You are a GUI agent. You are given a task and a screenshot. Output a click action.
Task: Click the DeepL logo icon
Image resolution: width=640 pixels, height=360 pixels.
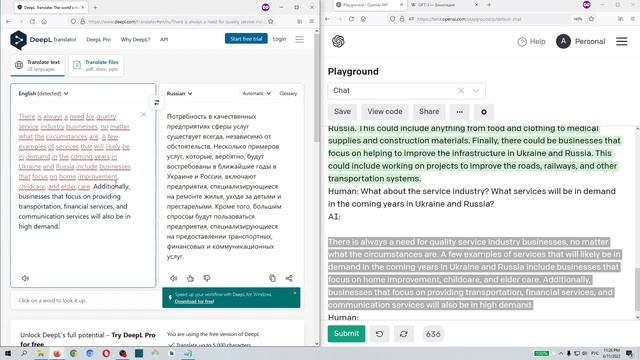pyautogui.click(x=18, y=40)
